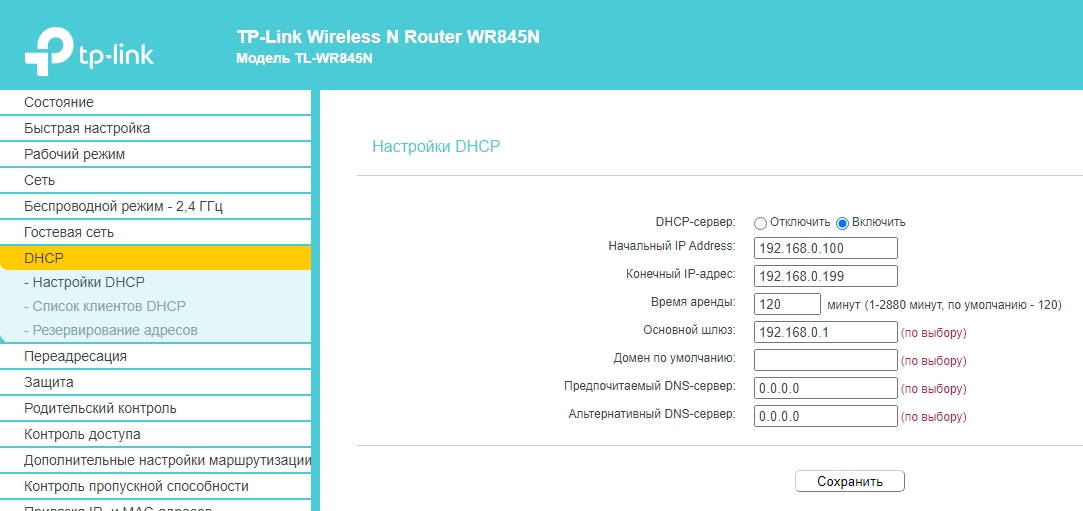Click the Конечный IP-адрес input field
This screenshot has width=1083, height=511.
[x=825, y=276]
